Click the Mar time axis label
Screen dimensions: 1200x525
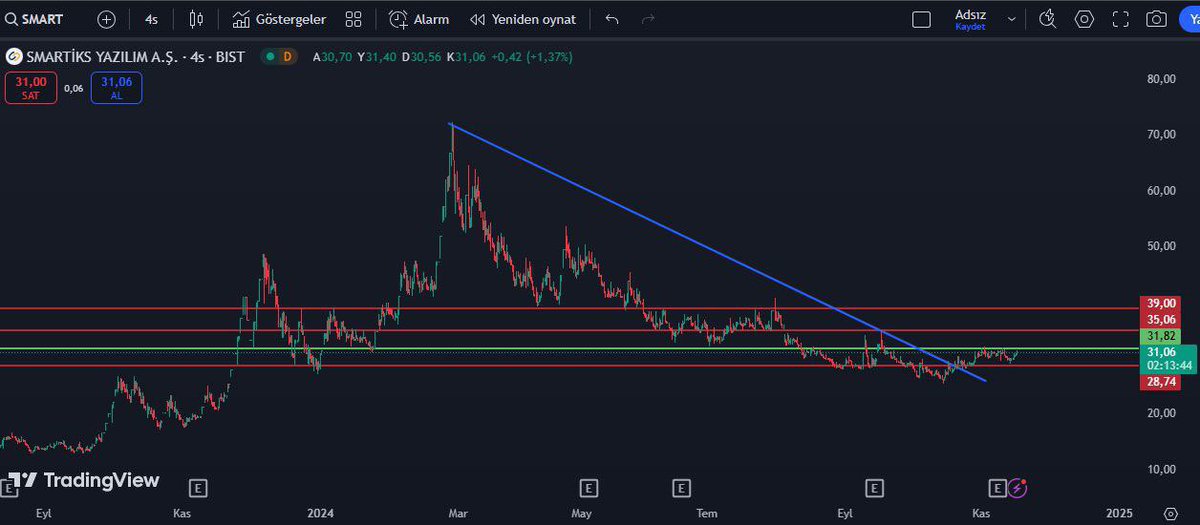click(458, 513)
